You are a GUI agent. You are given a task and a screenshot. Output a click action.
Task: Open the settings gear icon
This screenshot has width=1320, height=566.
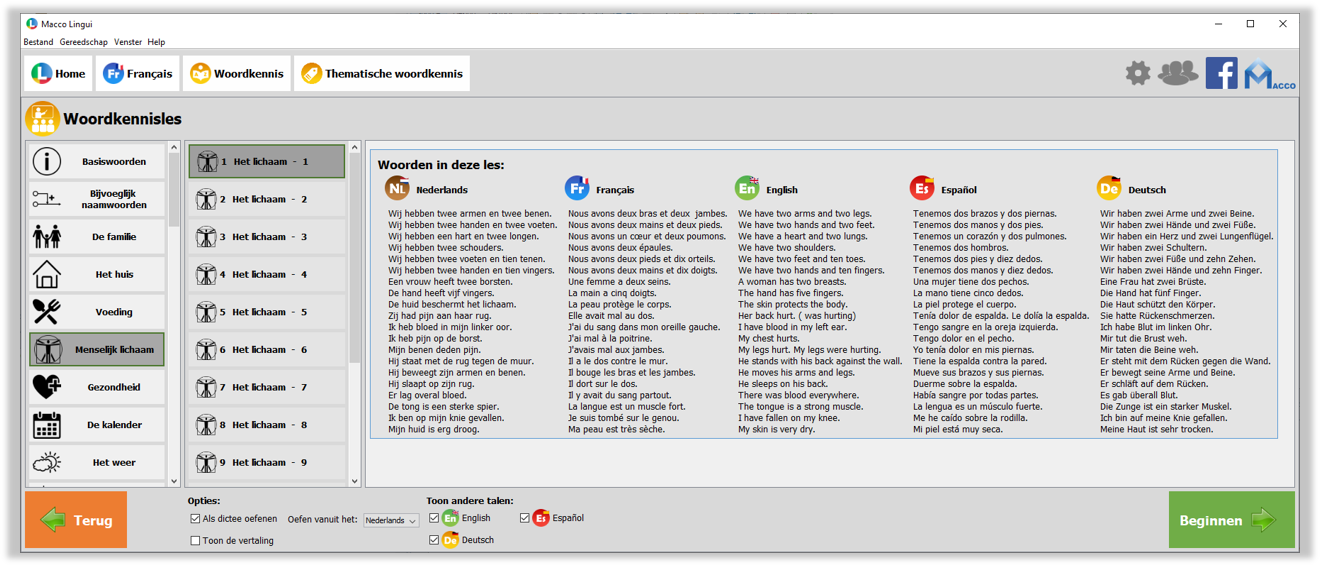[x=1137, y=73]
